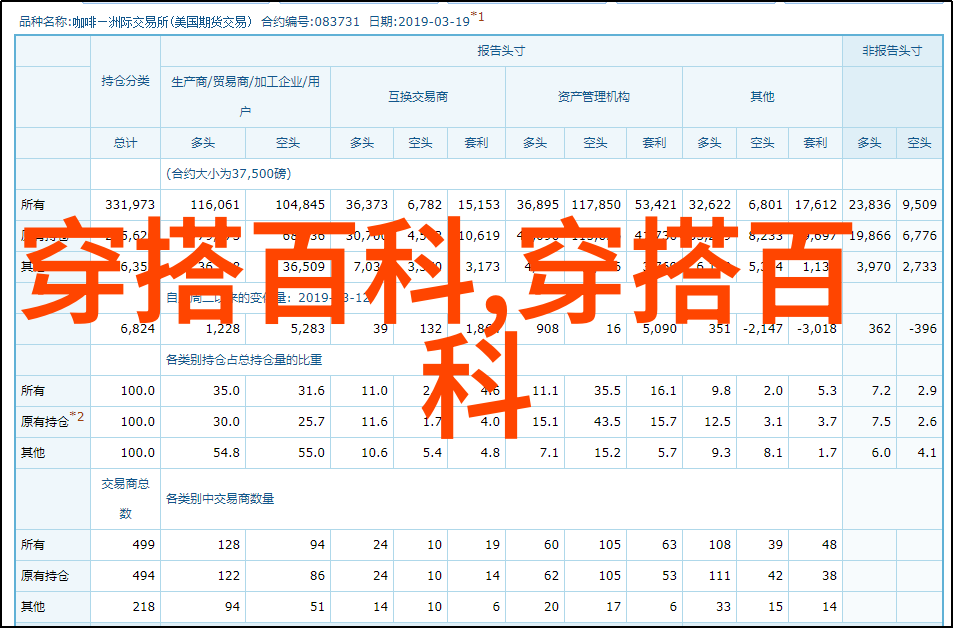The height and width of the screenshot is (628, 953).
Task: Select the 非报告头寸 column header
Action: click(x=891, y=51)
